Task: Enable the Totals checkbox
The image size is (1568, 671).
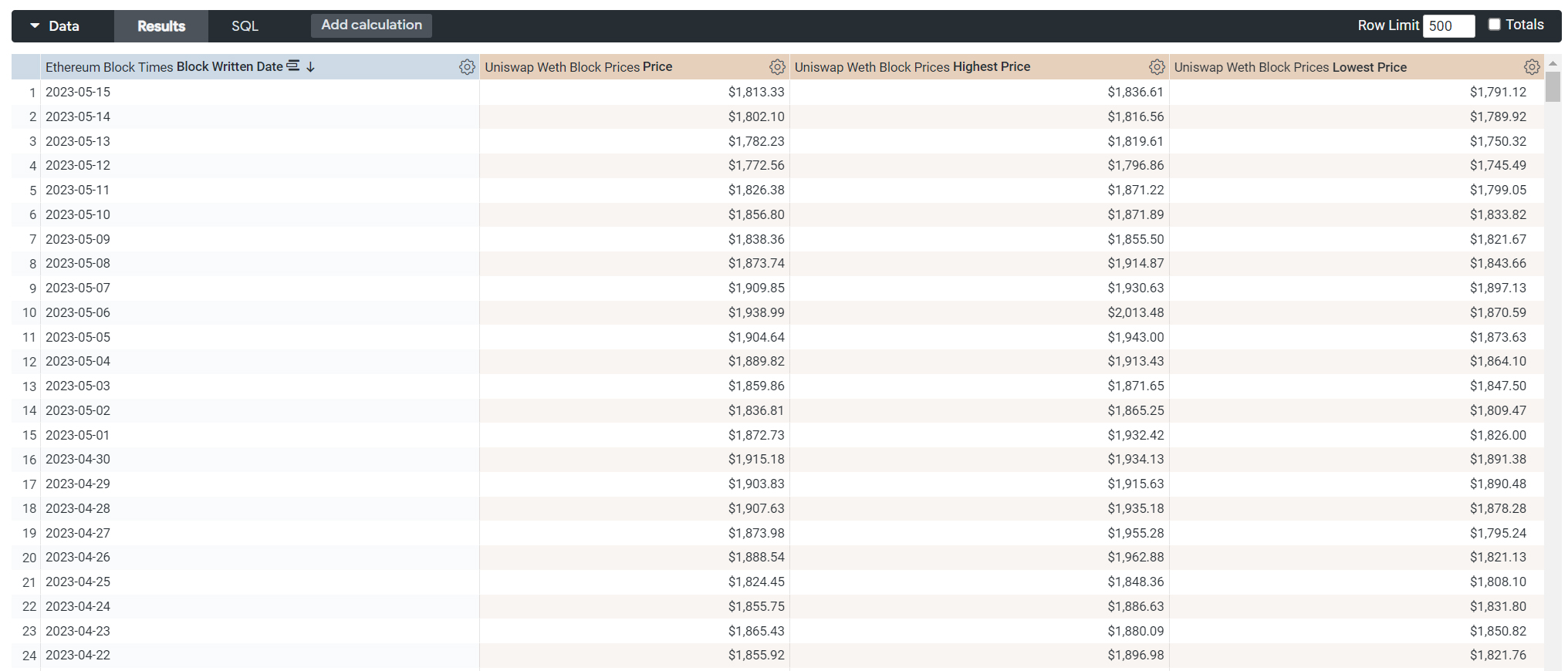Action: click(x=1494, y=25)
